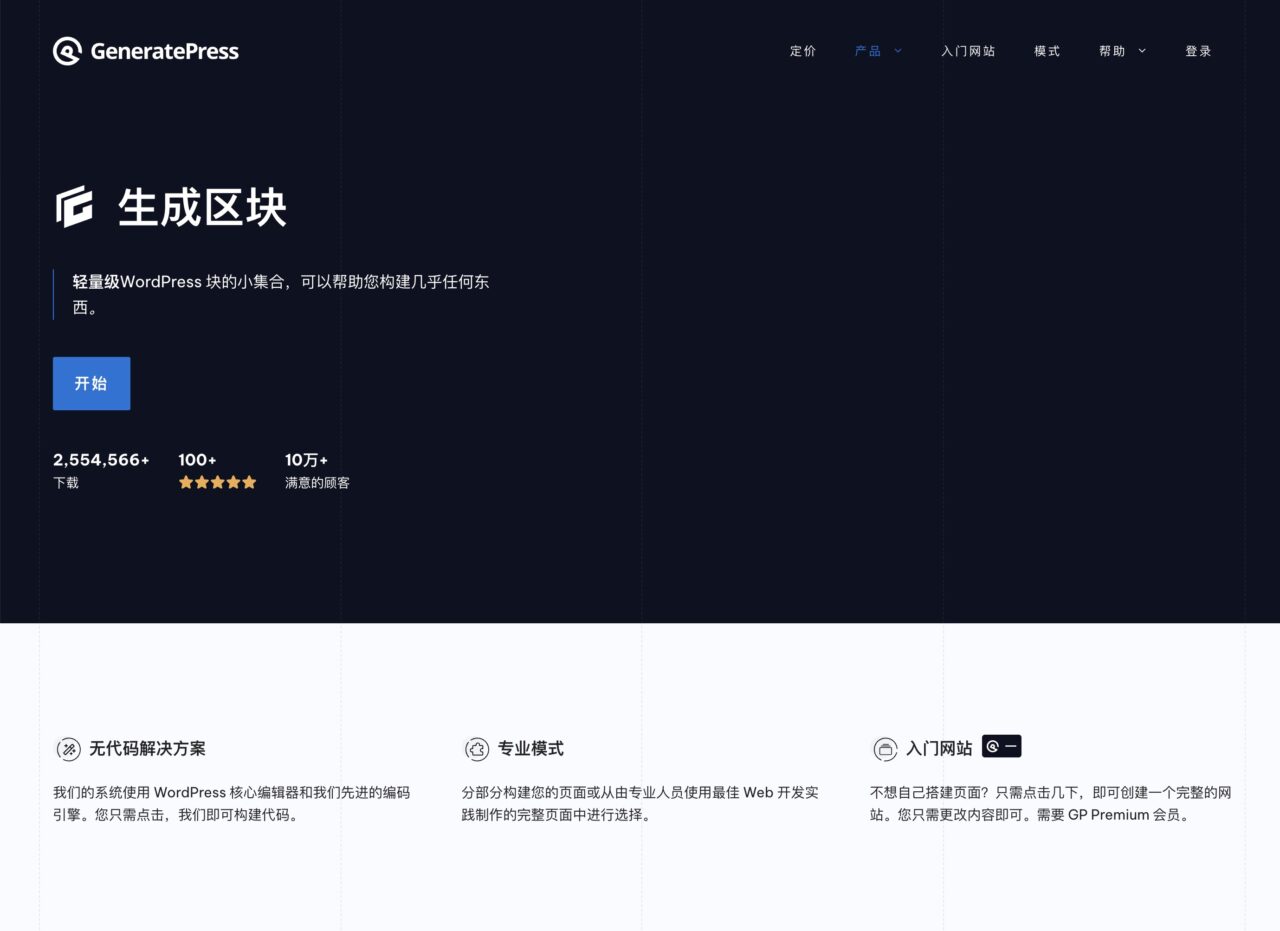The image size is (1280, 931).
Task: Click the 入门网站 briefcase icon
Action: (x=885, y=748)
